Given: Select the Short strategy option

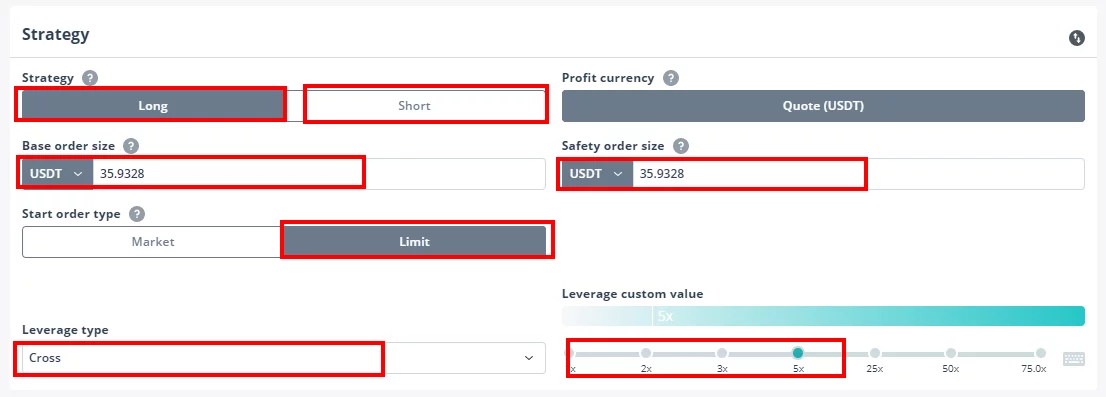Looking at the screenshot, I should pos(414,106).
